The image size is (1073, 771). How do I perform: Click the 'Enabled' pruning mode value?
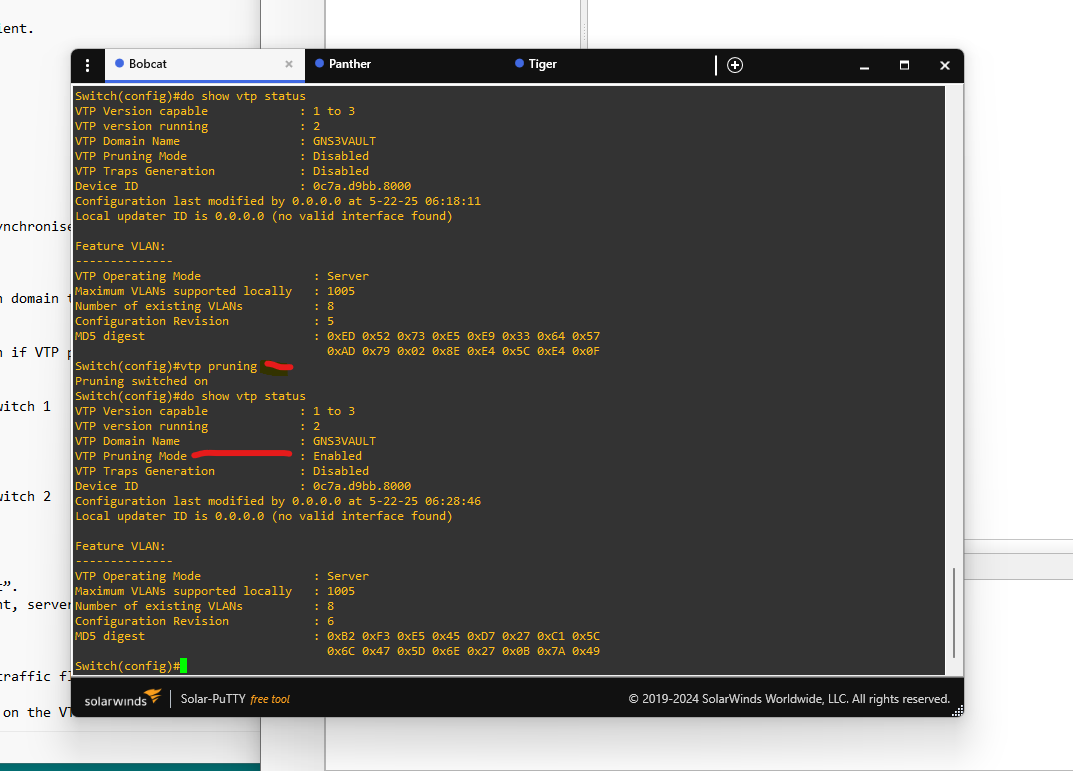(x=337, y=456)
